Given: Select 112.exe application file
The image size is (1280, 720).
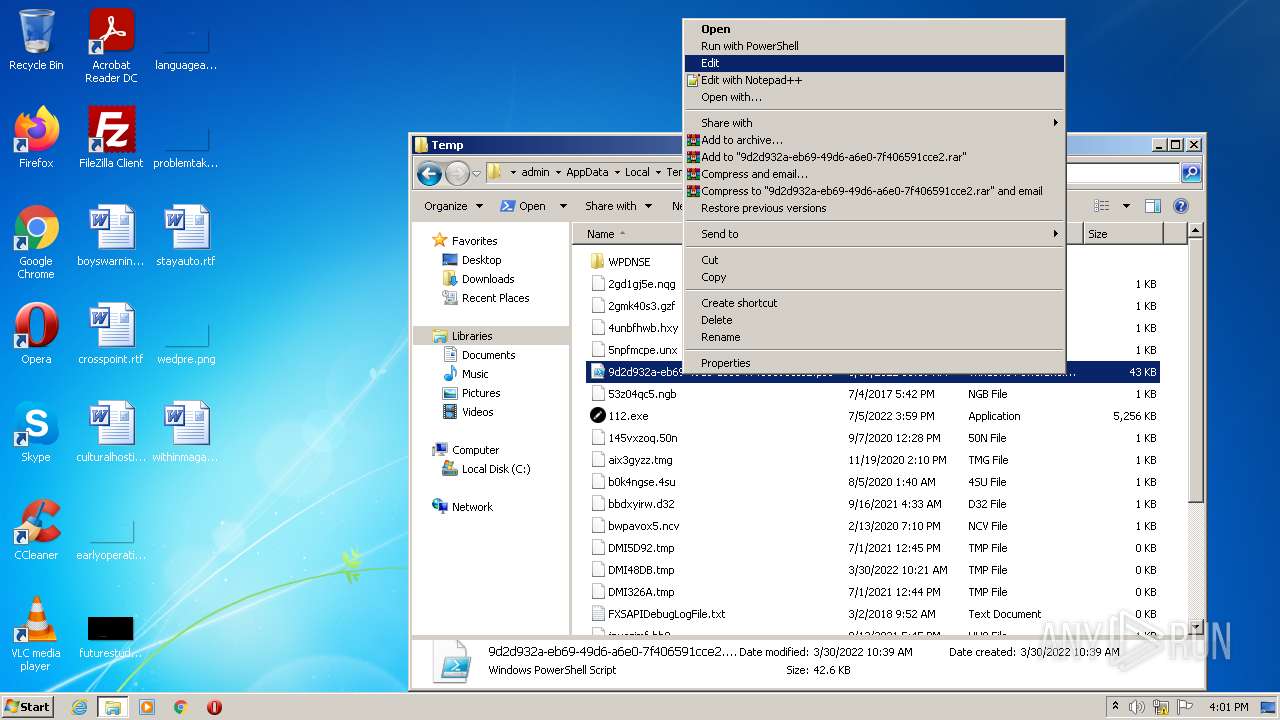Looking at the screenshot, I should 628,416.
